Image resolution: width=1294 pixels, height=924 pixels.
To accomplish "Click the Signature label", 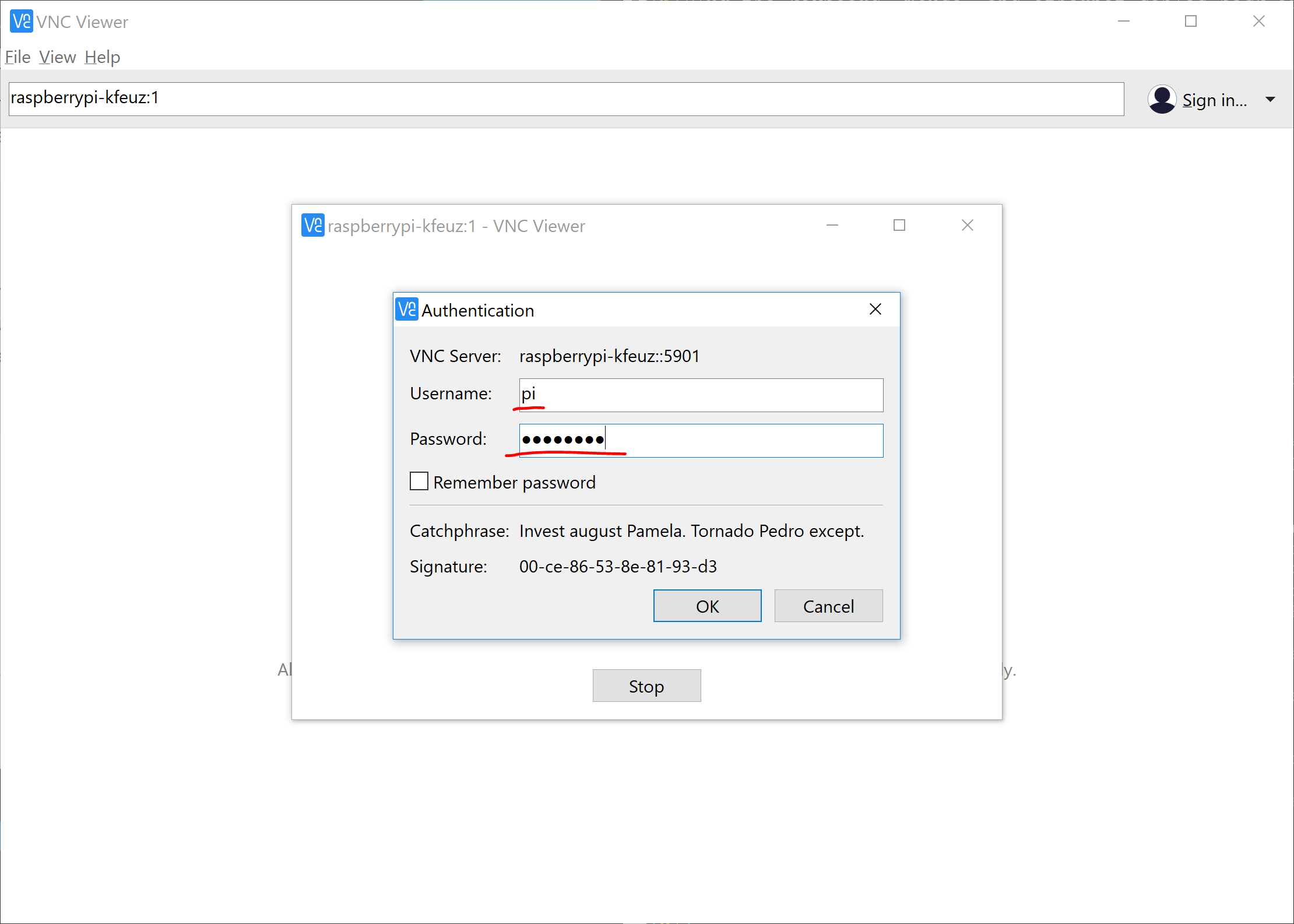I will click(448, 567).
